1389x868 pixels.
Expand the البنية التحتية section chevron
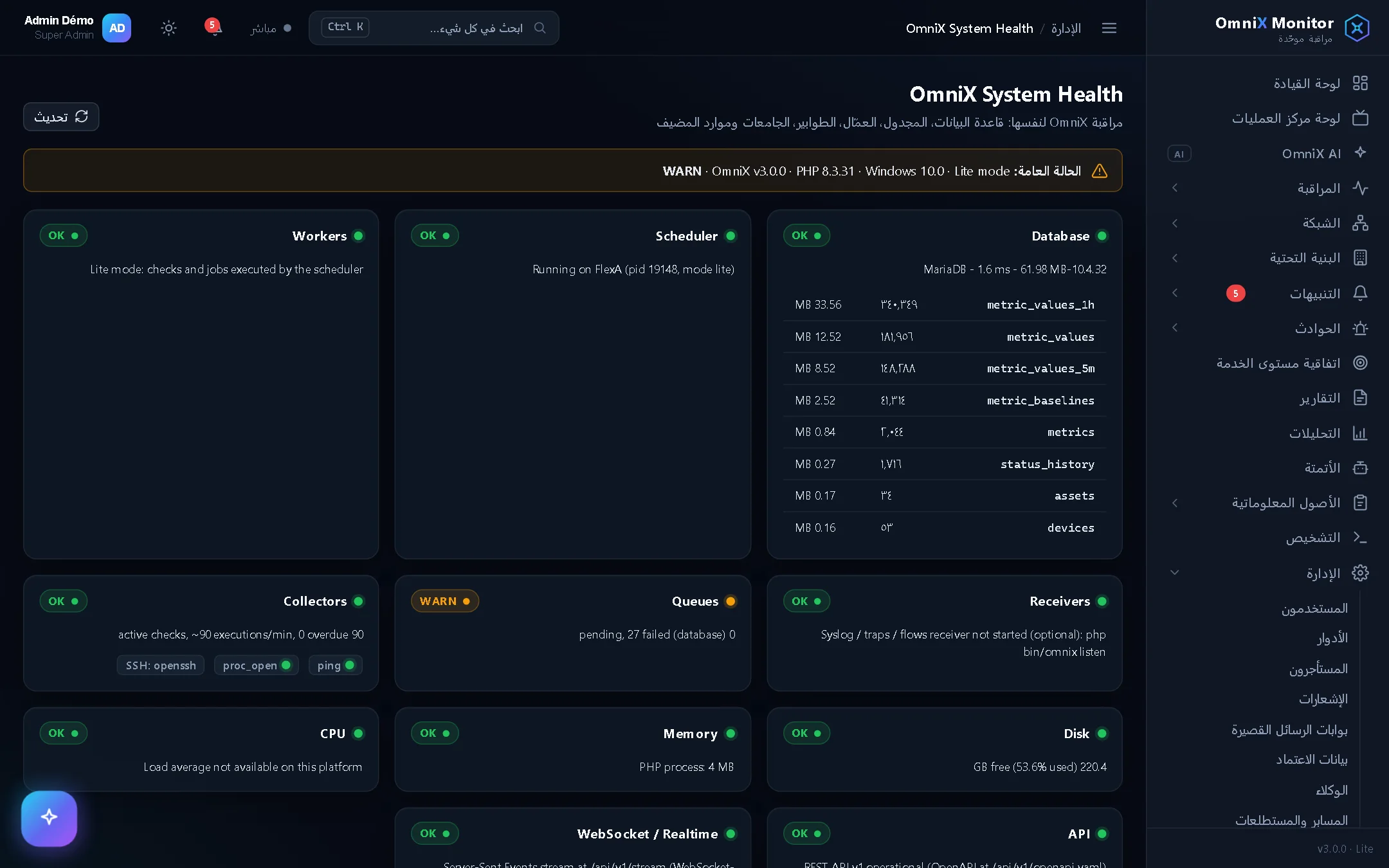[1175, 258]
